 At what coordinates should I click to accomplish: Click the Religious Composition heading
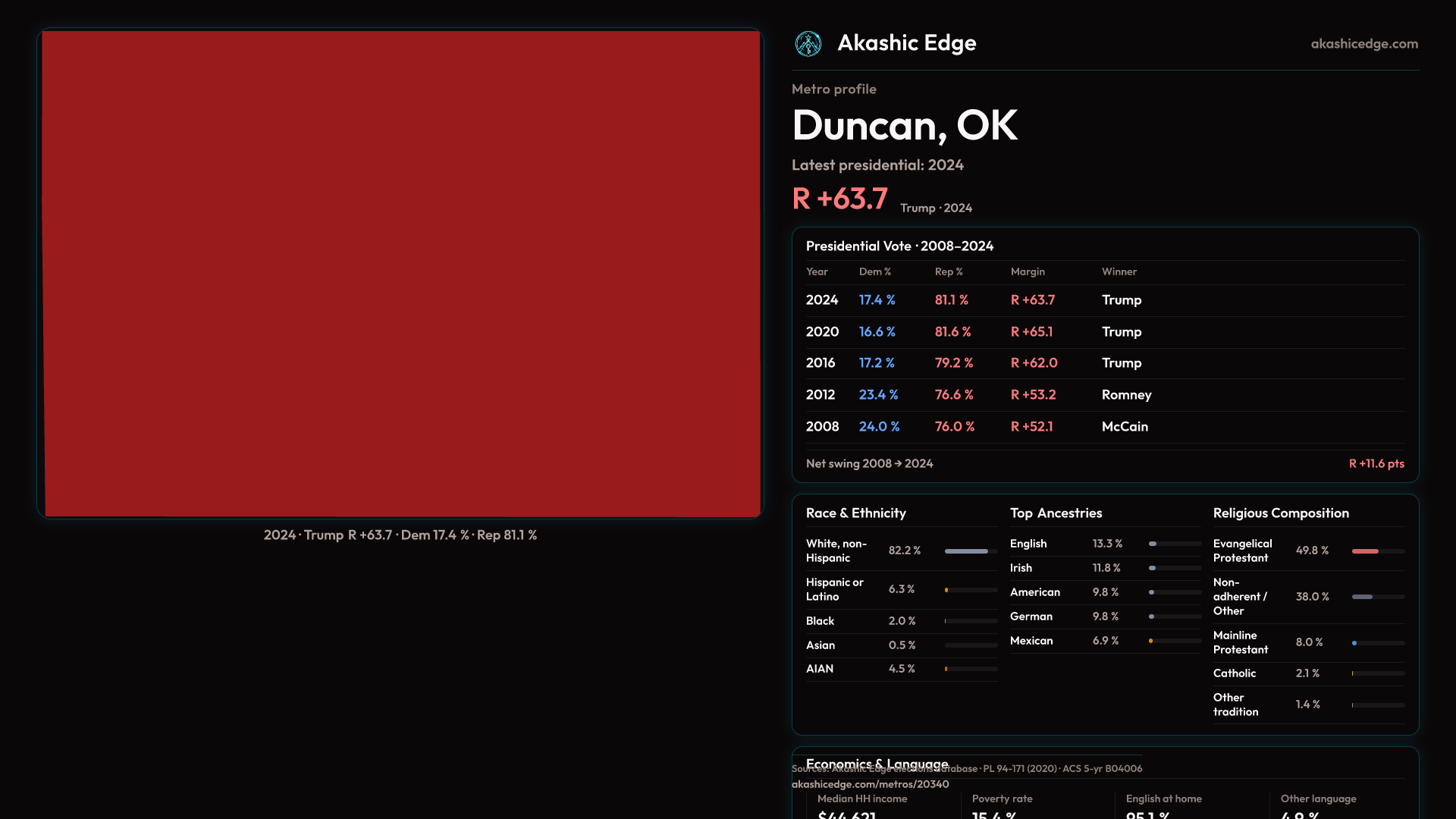click(x=1280, y=513)
